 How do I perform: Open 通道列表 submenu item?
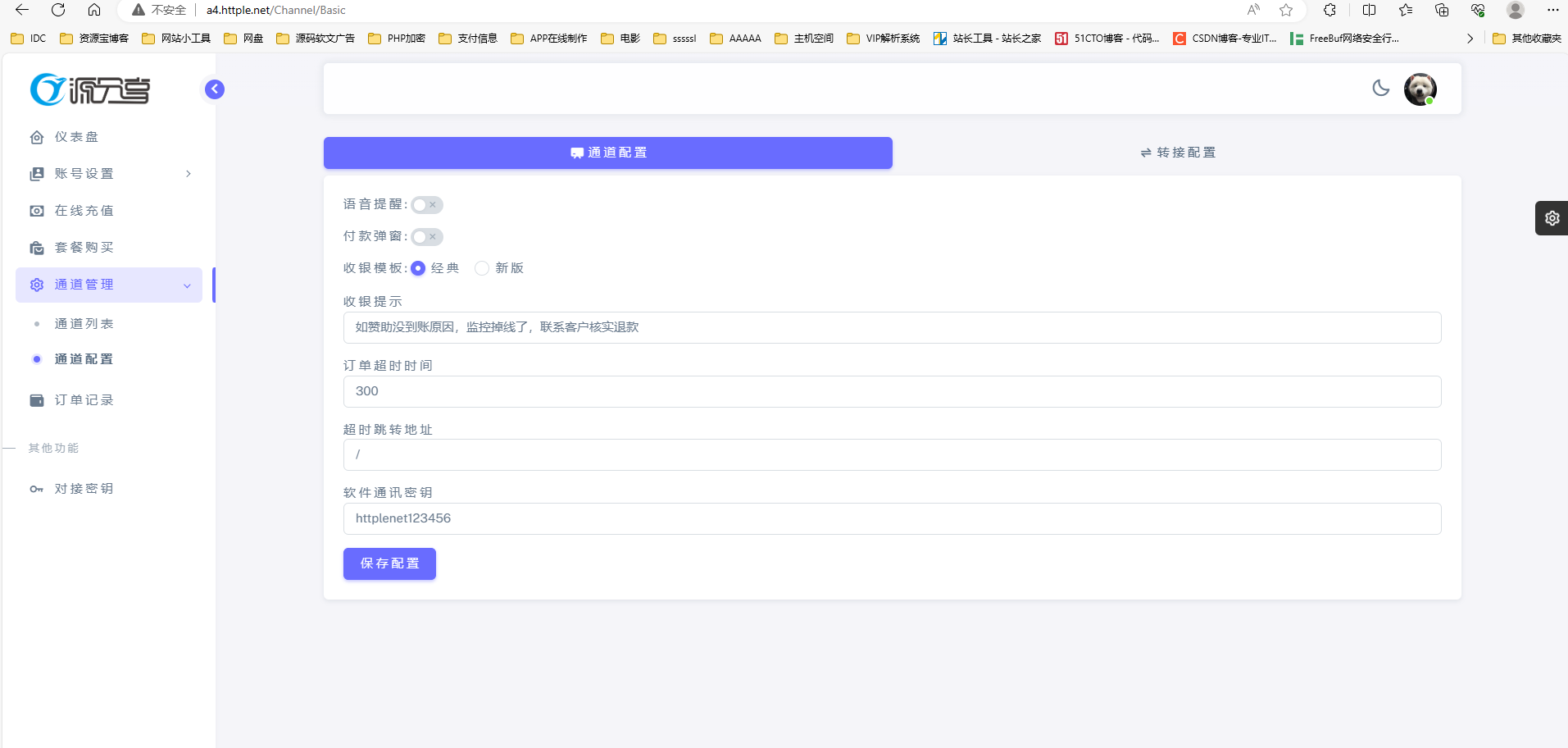pos(84,324)
